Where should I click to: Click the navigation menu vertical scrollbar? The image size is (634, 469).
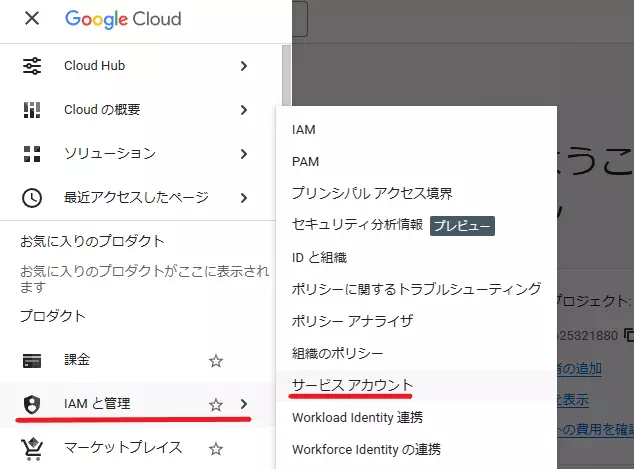point(286,77)
